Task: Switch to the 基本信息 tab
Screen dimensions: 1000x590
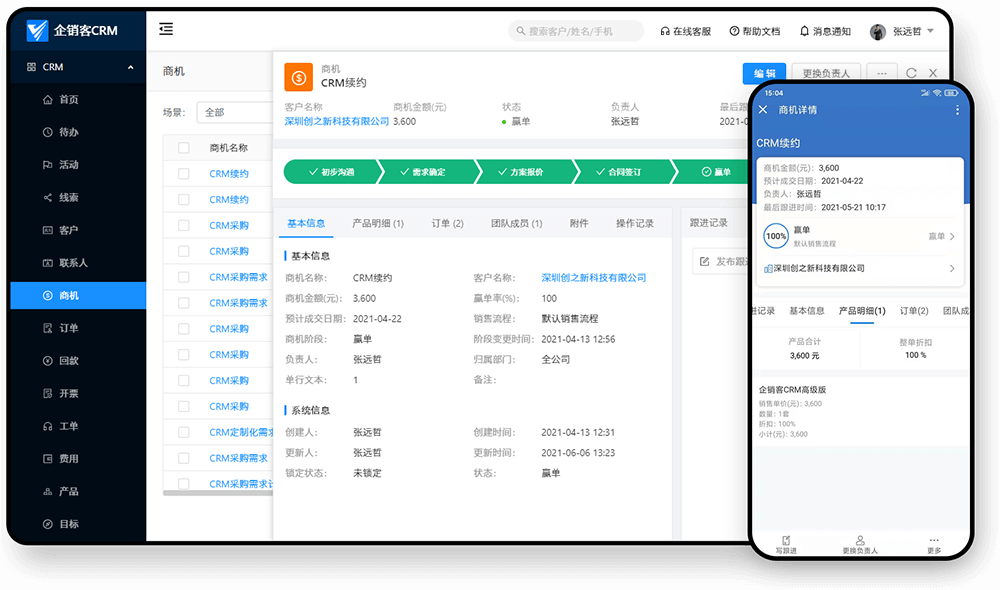Action: (x=306, y=223)
